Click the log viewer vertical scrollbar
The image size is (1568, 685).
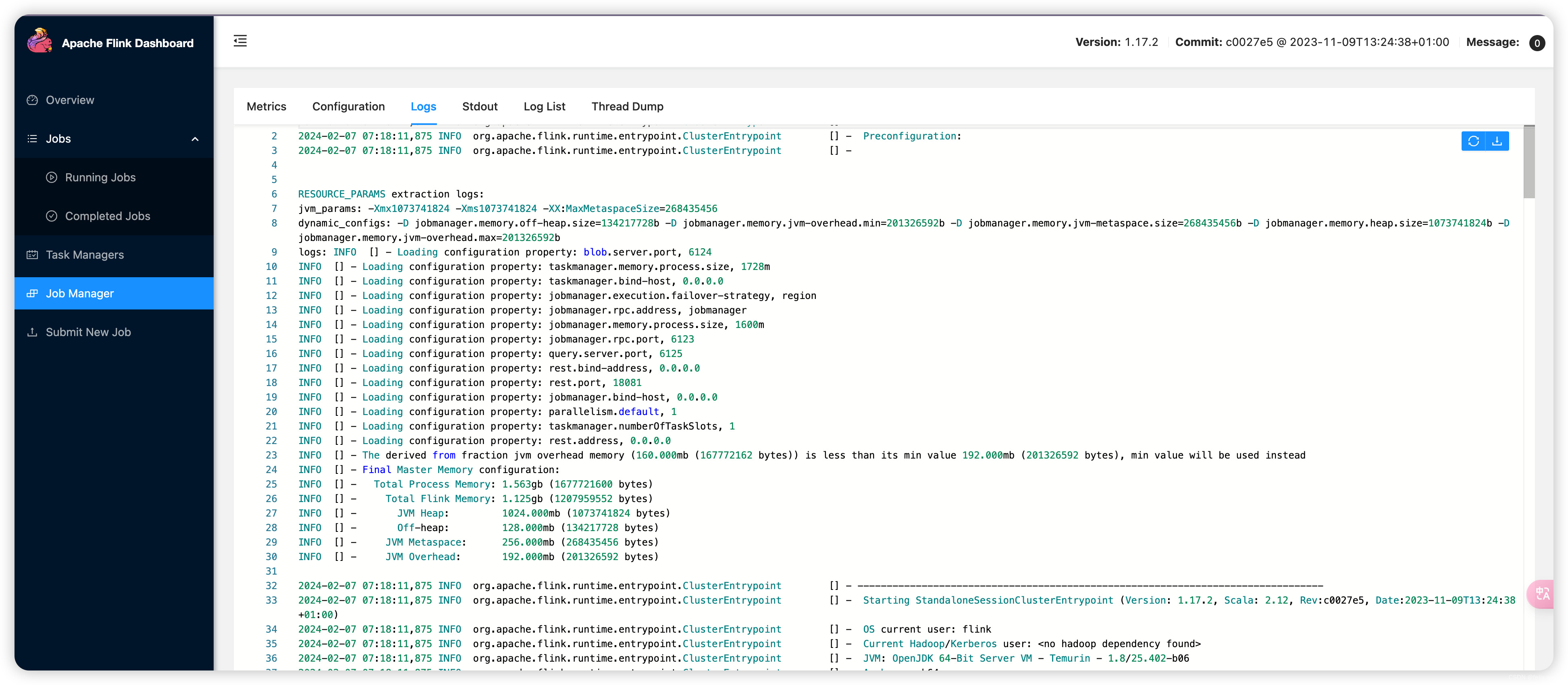(1528, 162)
